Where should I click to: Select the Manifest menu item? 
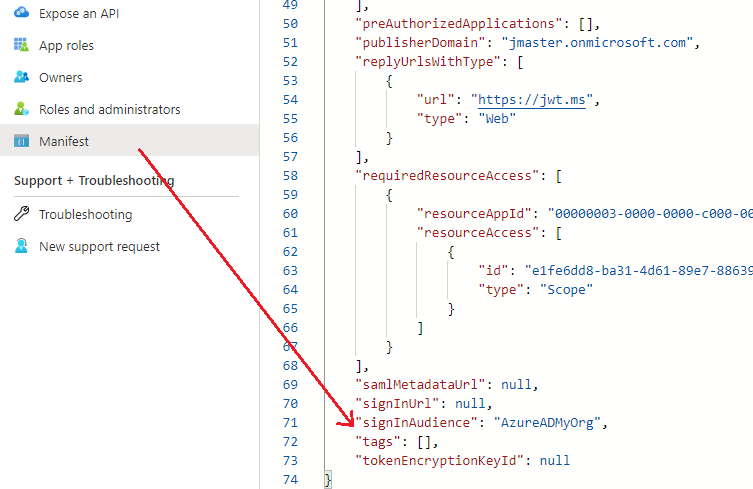(130, 140)
